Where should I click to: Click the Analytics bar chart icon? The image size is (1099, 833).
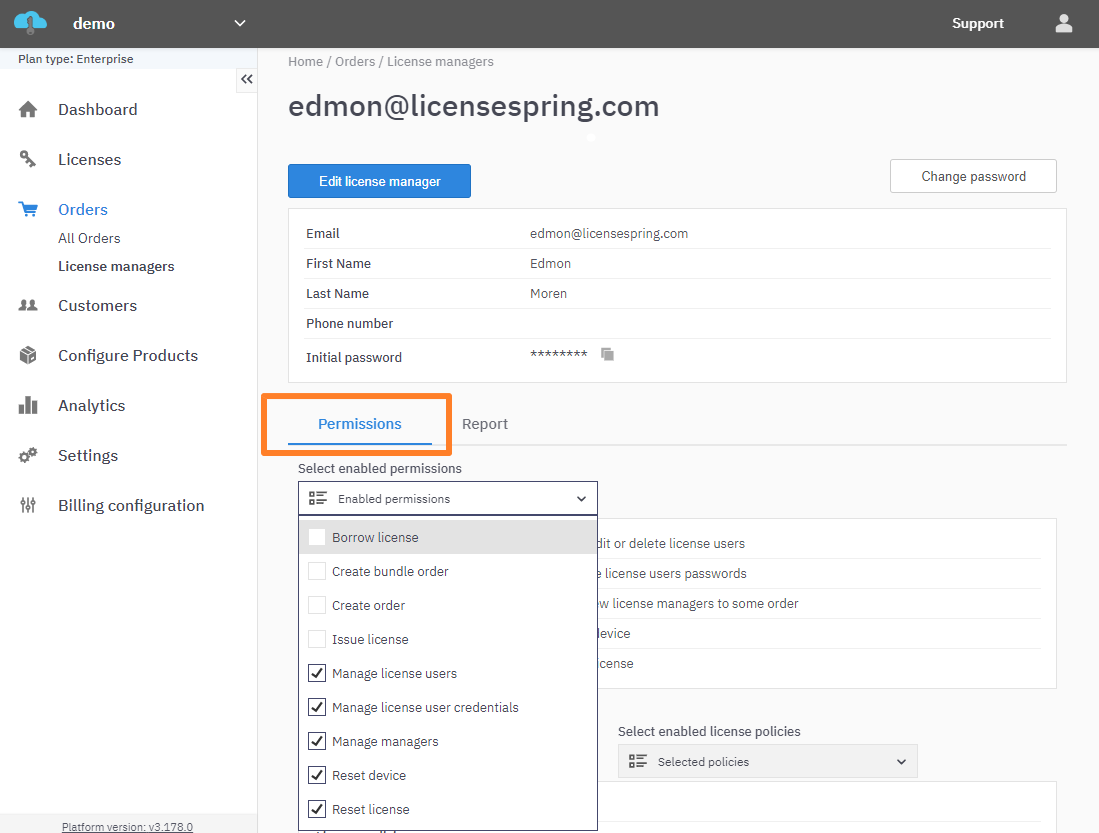point(28,406)
